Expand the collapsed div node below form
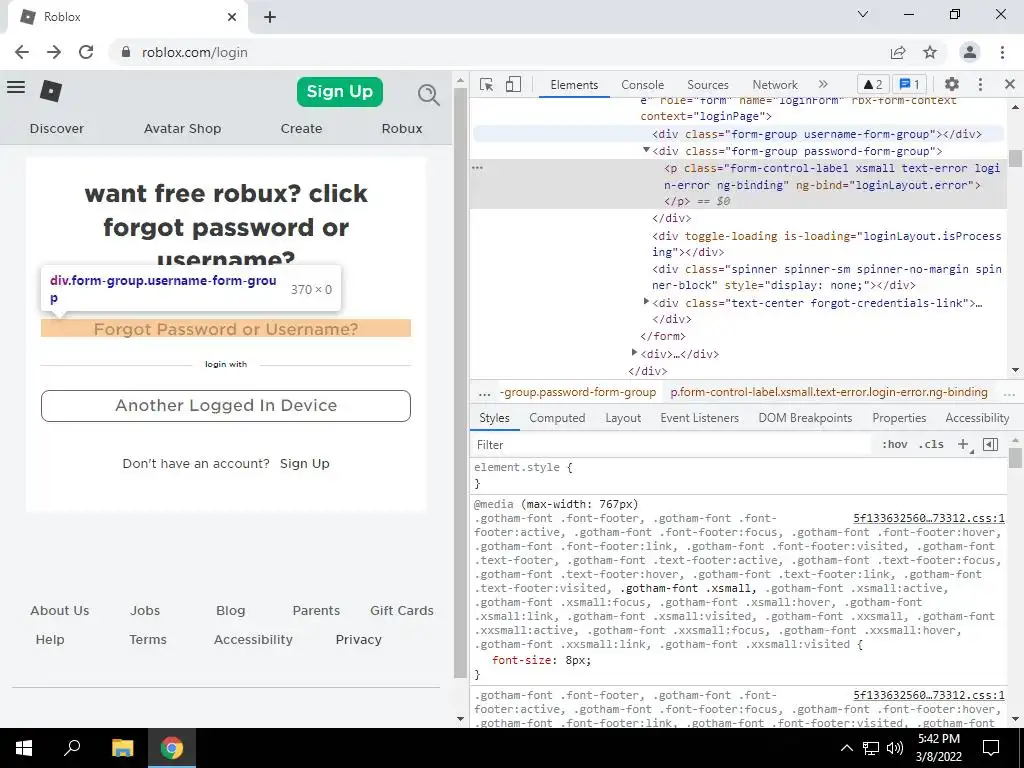Screen dimensions: 1024x768 (x=634, y=353)
